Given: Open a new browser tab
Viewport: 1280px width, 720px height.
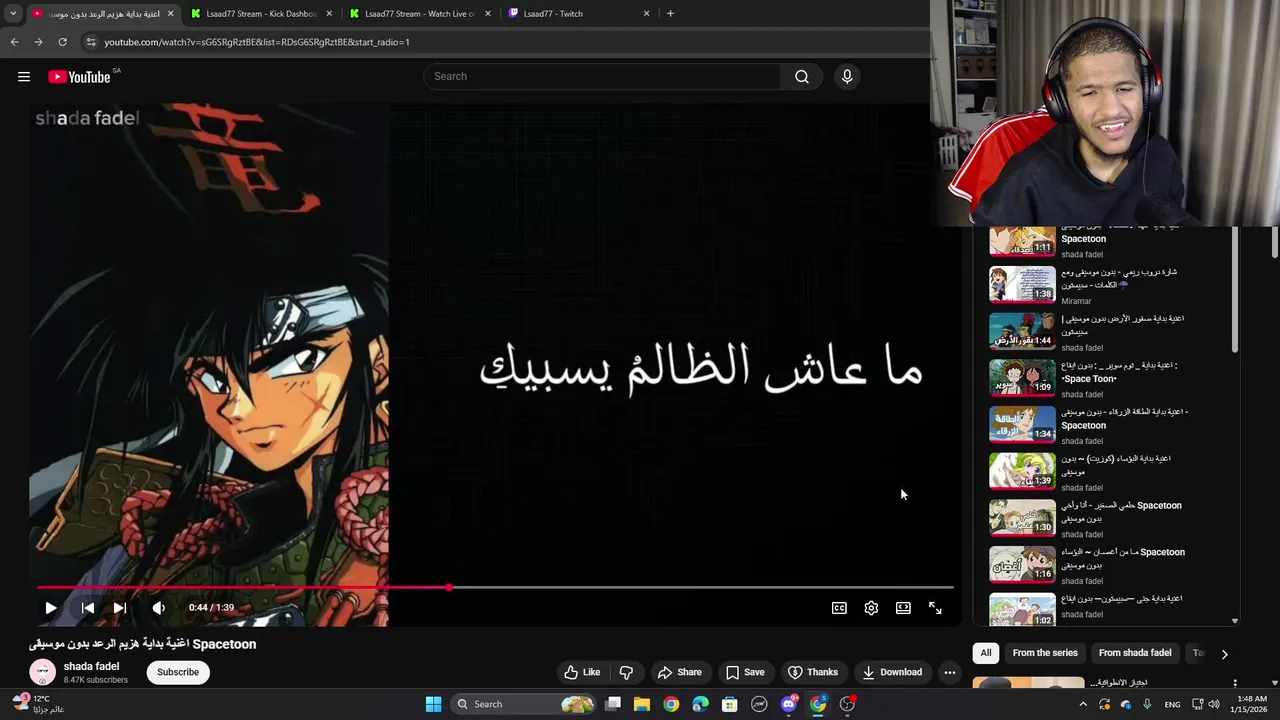Looking at the screenshot, I should click(670, 14).
